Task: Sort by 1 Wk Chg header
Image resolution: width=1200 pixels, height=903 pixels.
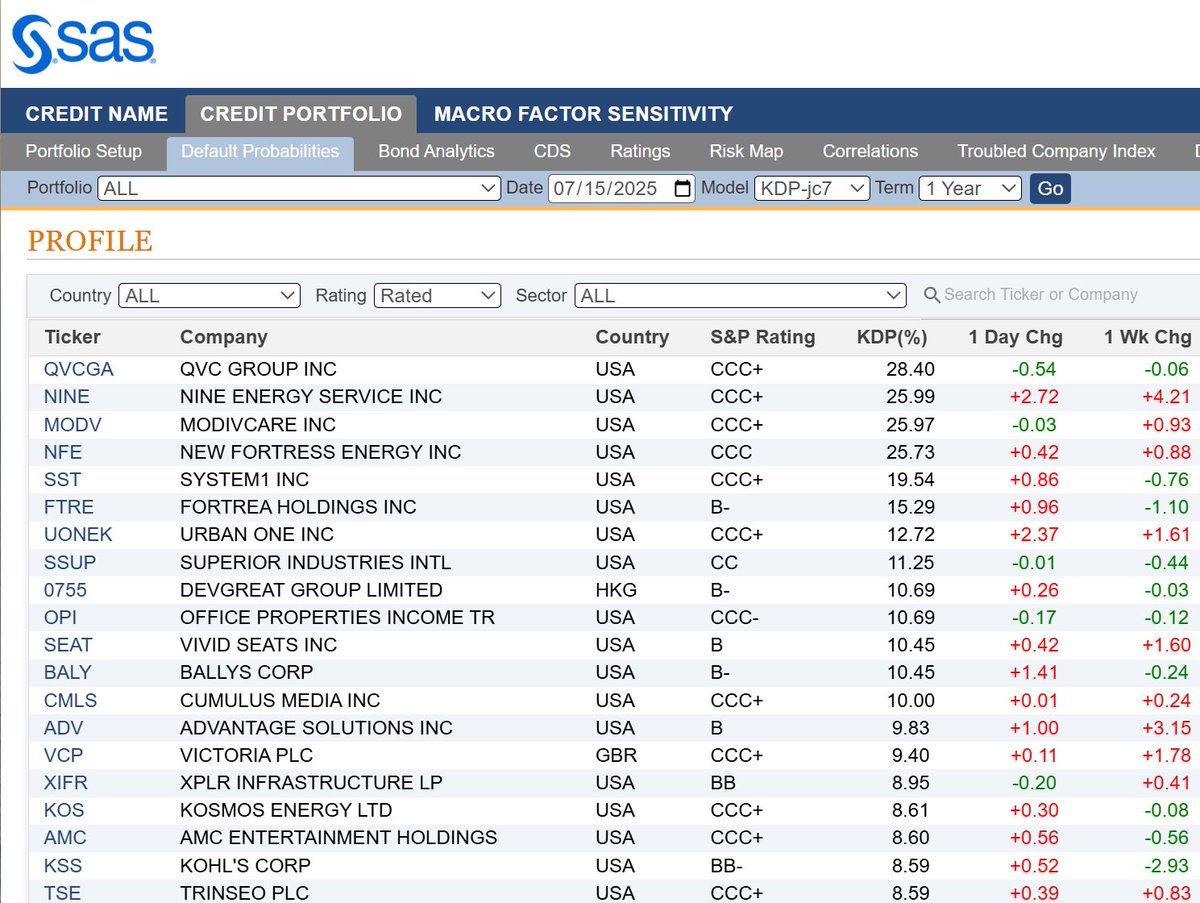Action: [x=1148, y=337]
